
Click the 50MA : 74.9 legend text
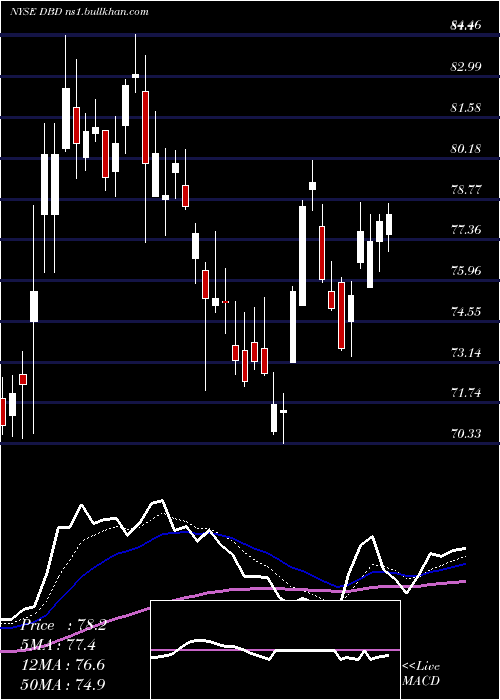coord(63,684)
